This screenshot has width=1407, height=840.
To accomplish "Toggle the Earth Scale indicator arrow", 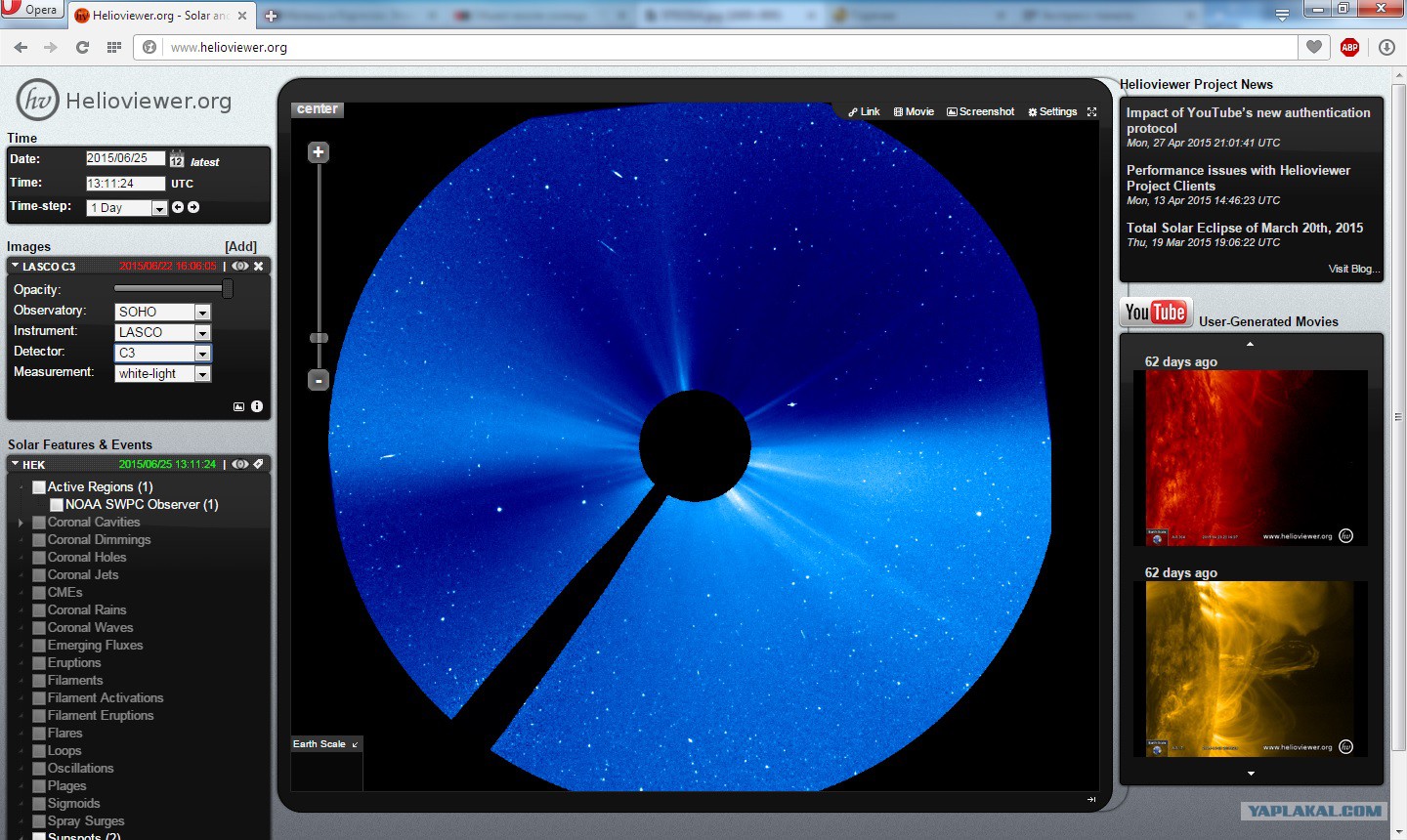I will [355, 744].
